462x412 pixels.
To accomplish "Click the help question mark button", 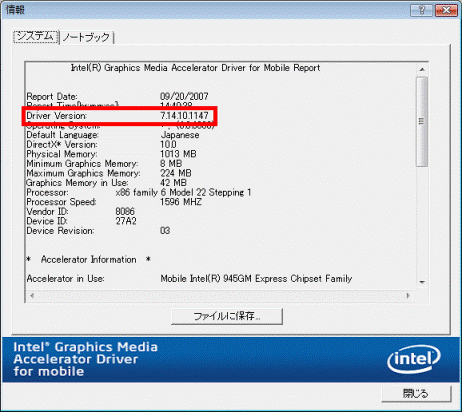I will [x=421, y=10].
